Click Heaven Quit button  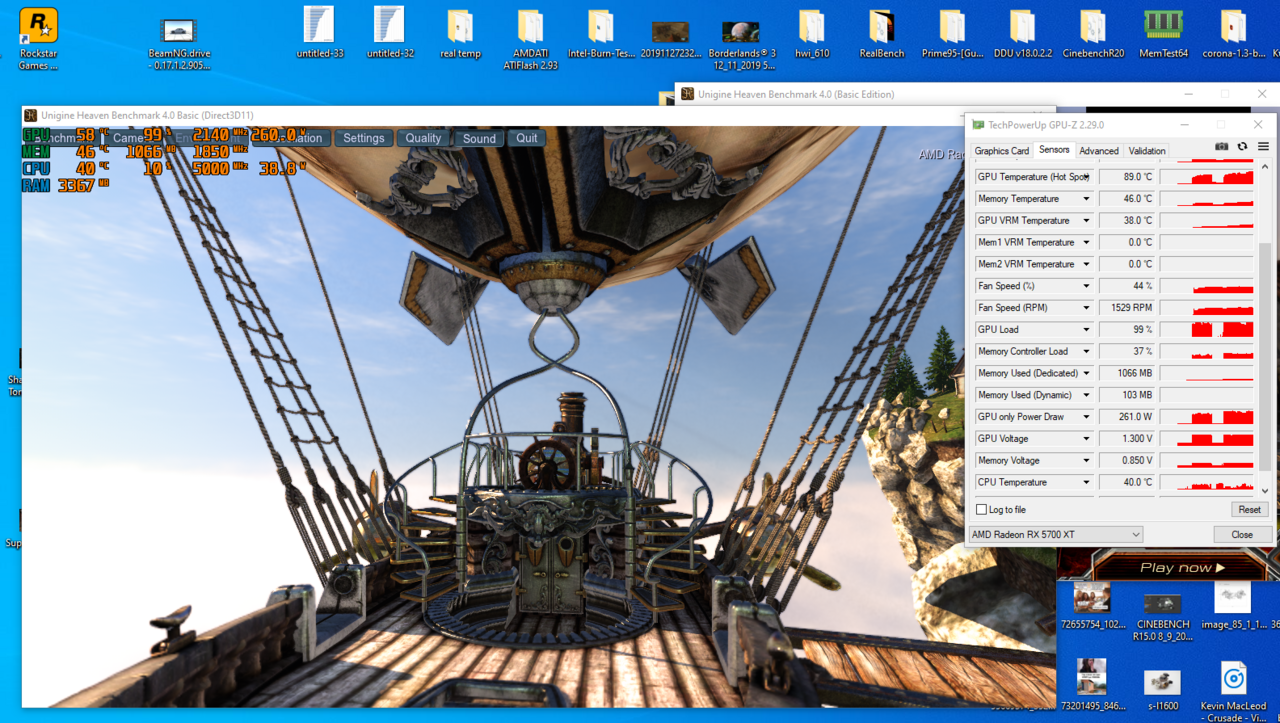tap(527, 138)
